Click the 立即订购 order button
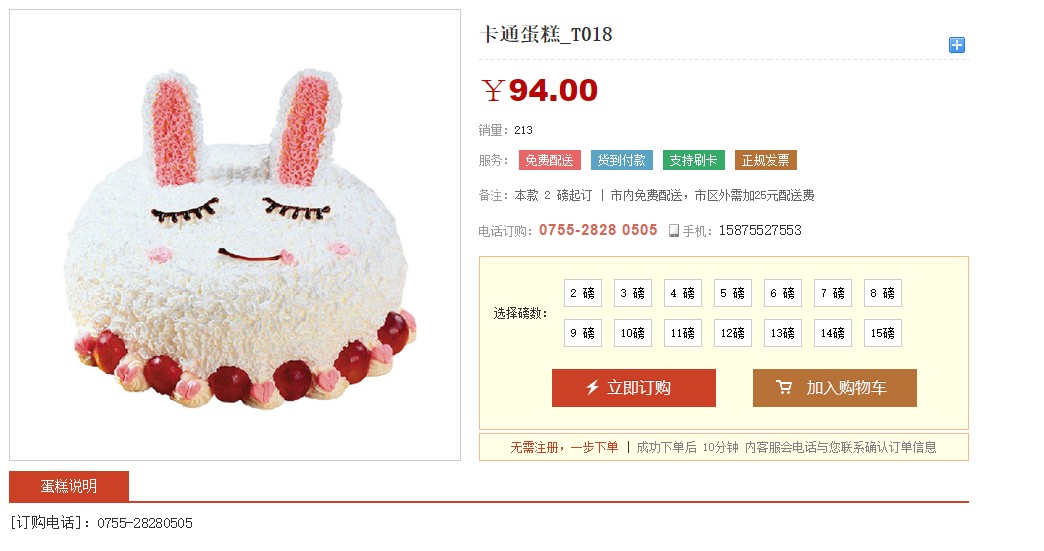Screen dimensions: 1044x551 pos(634,388)
